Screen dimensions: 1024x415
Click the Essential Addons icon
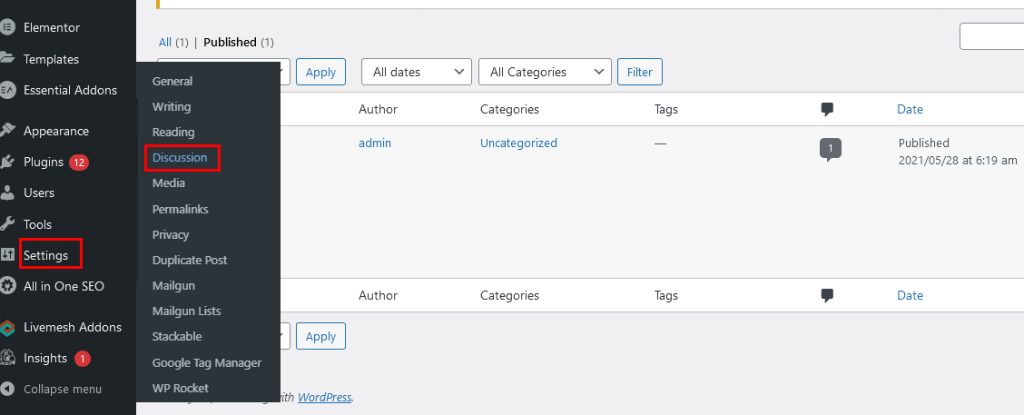[7, 90]
